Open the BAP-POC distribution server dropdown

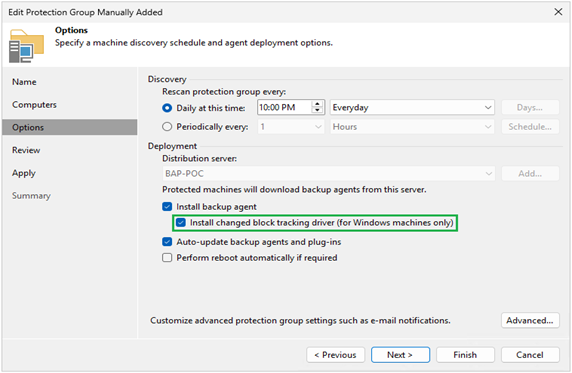(x=328, y=173)
